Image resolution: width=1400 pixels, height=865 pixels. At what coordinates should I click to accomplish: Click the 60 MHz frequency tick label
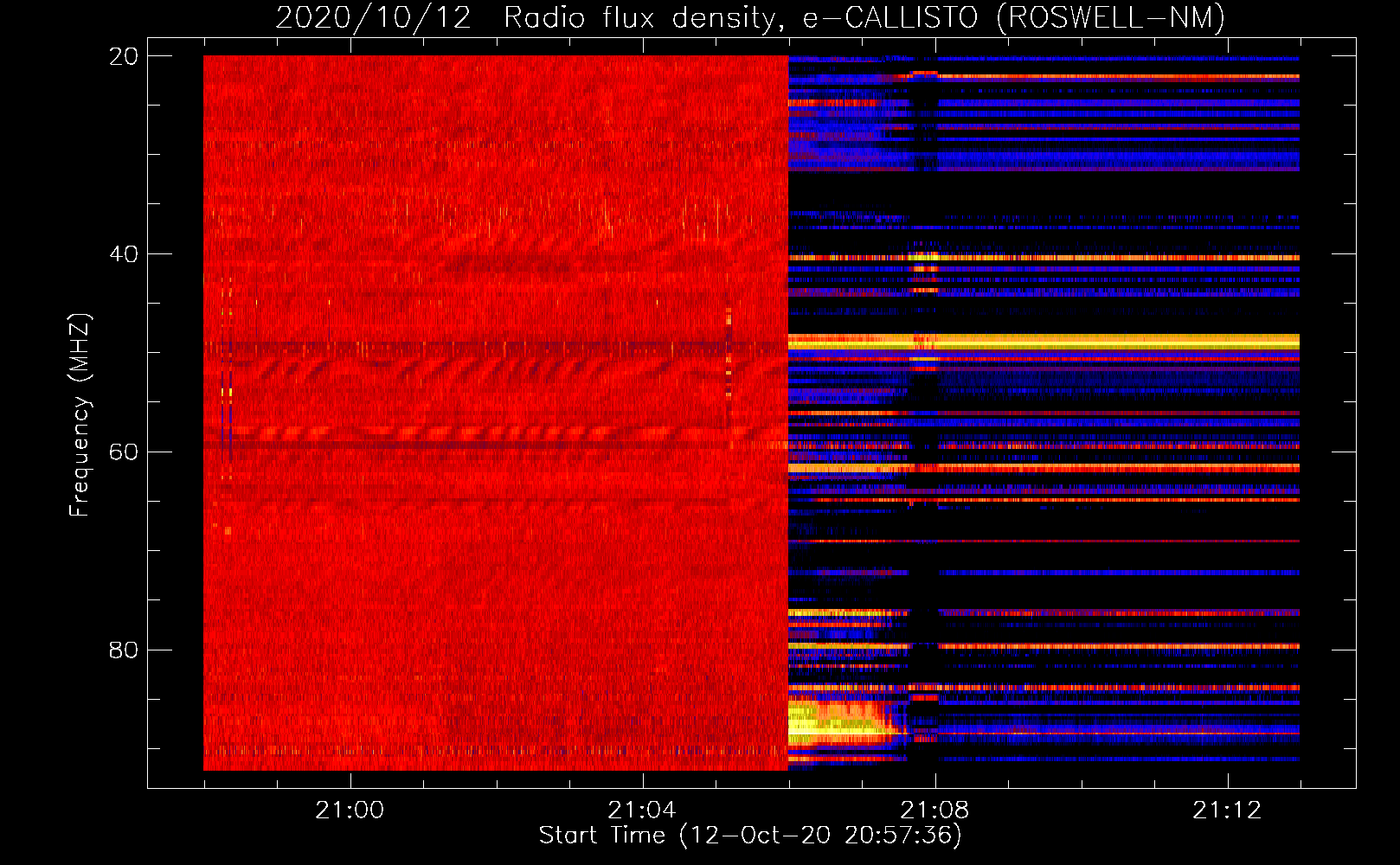[x=123, y=452]
